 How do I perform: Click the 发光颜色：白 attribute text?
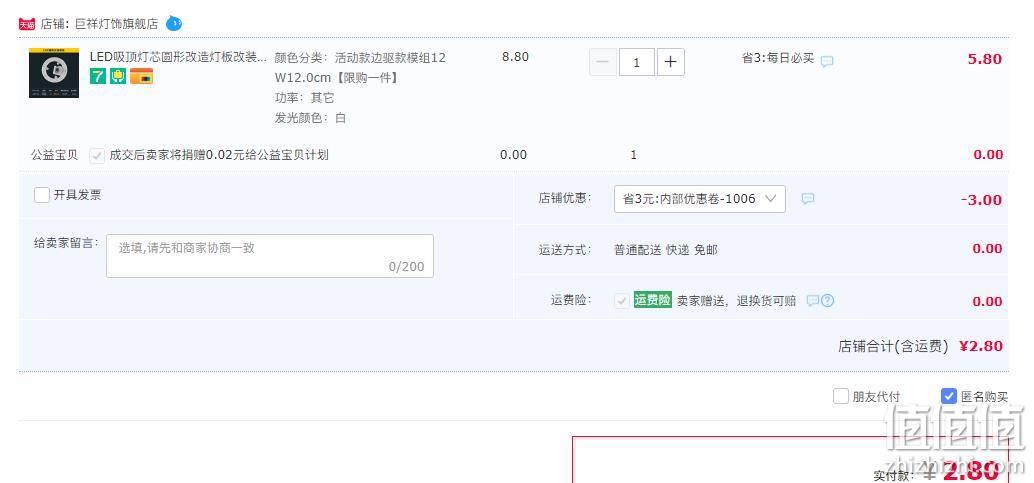[x=311, y=119]
